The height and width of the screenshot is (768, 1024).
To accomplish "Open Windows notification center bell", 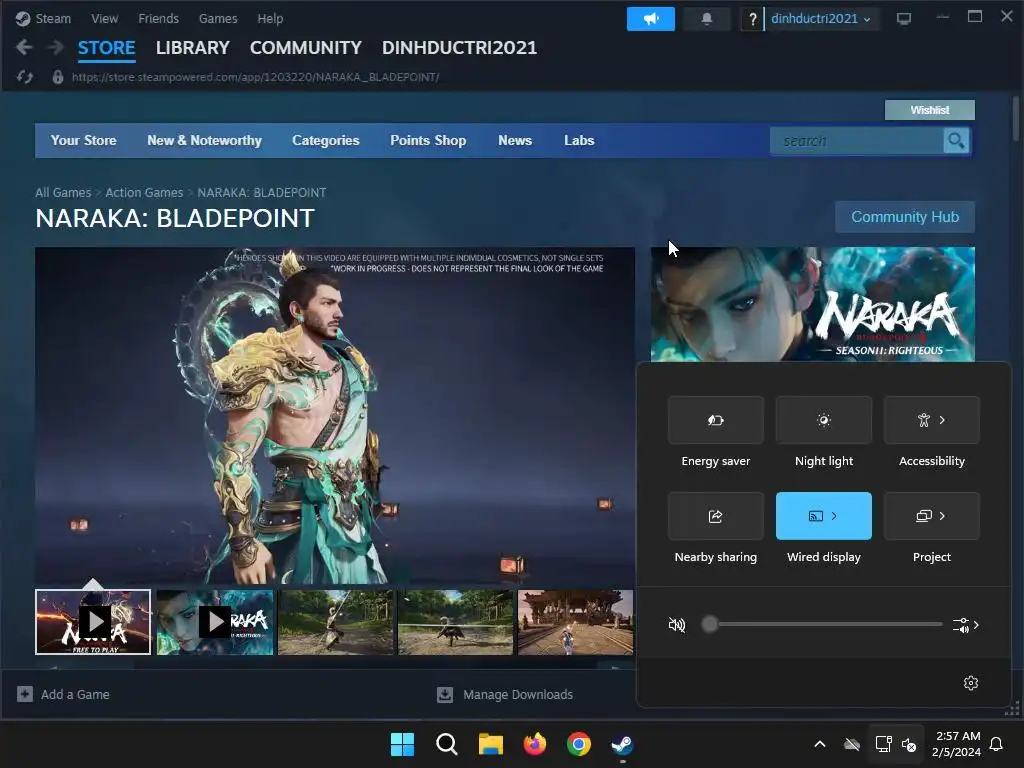I will [x=997, y=744].
